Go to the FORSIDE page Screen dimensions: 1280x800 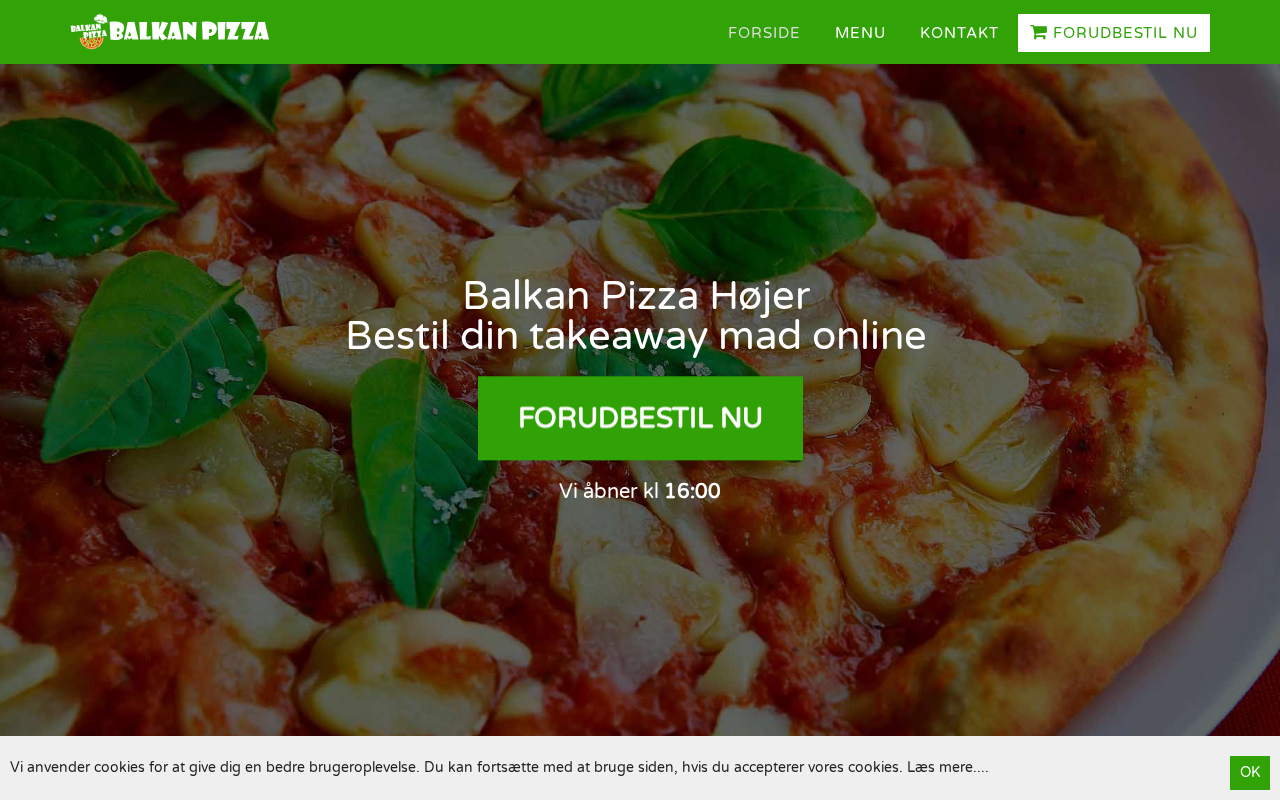pos(764,33)
